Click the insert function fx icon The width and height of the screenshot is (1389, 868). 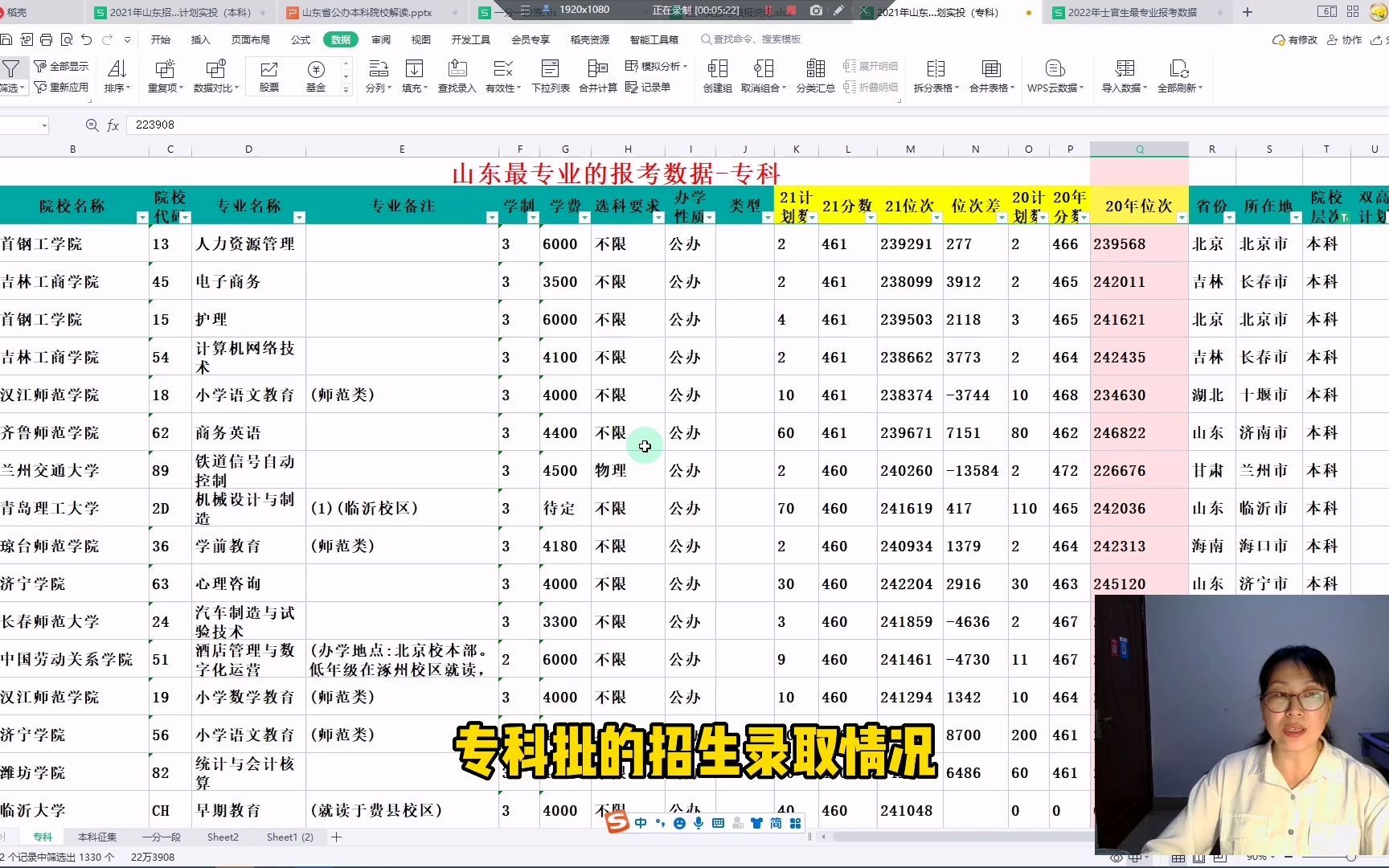click(x=113, y=125)
